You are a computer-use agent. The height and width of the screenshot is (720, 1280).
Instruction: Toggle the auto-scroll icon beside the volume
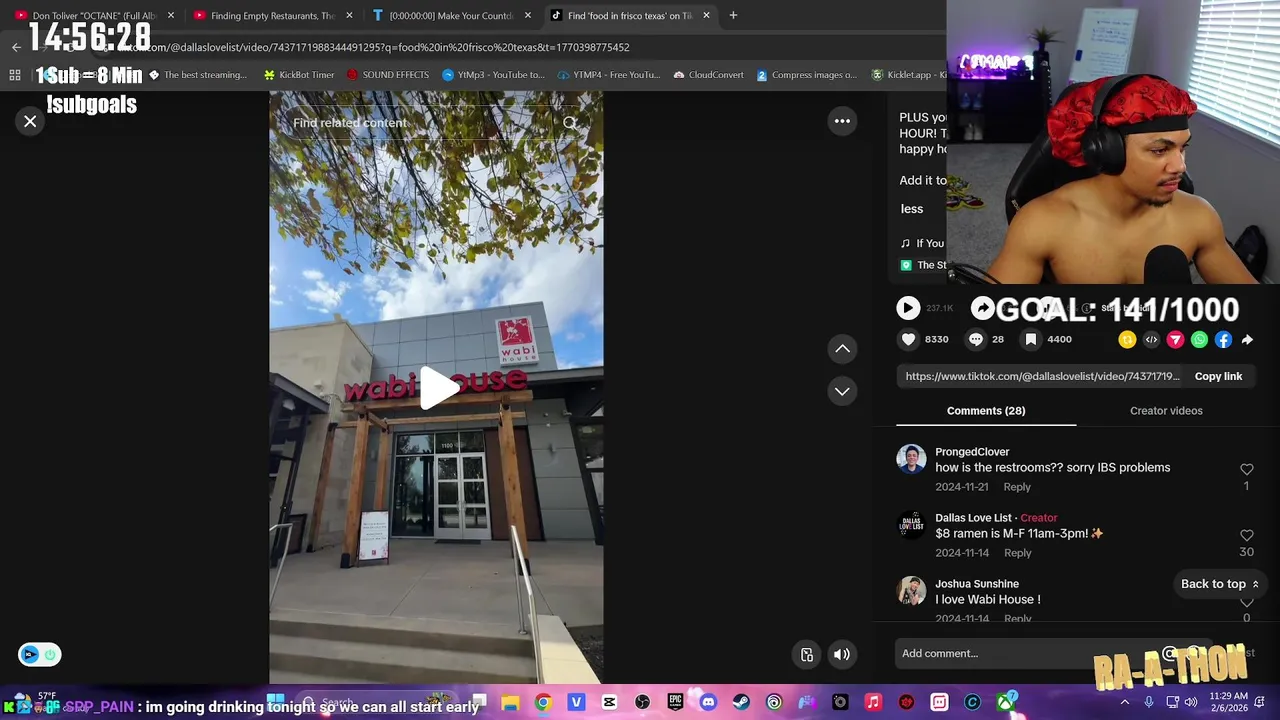807,654
